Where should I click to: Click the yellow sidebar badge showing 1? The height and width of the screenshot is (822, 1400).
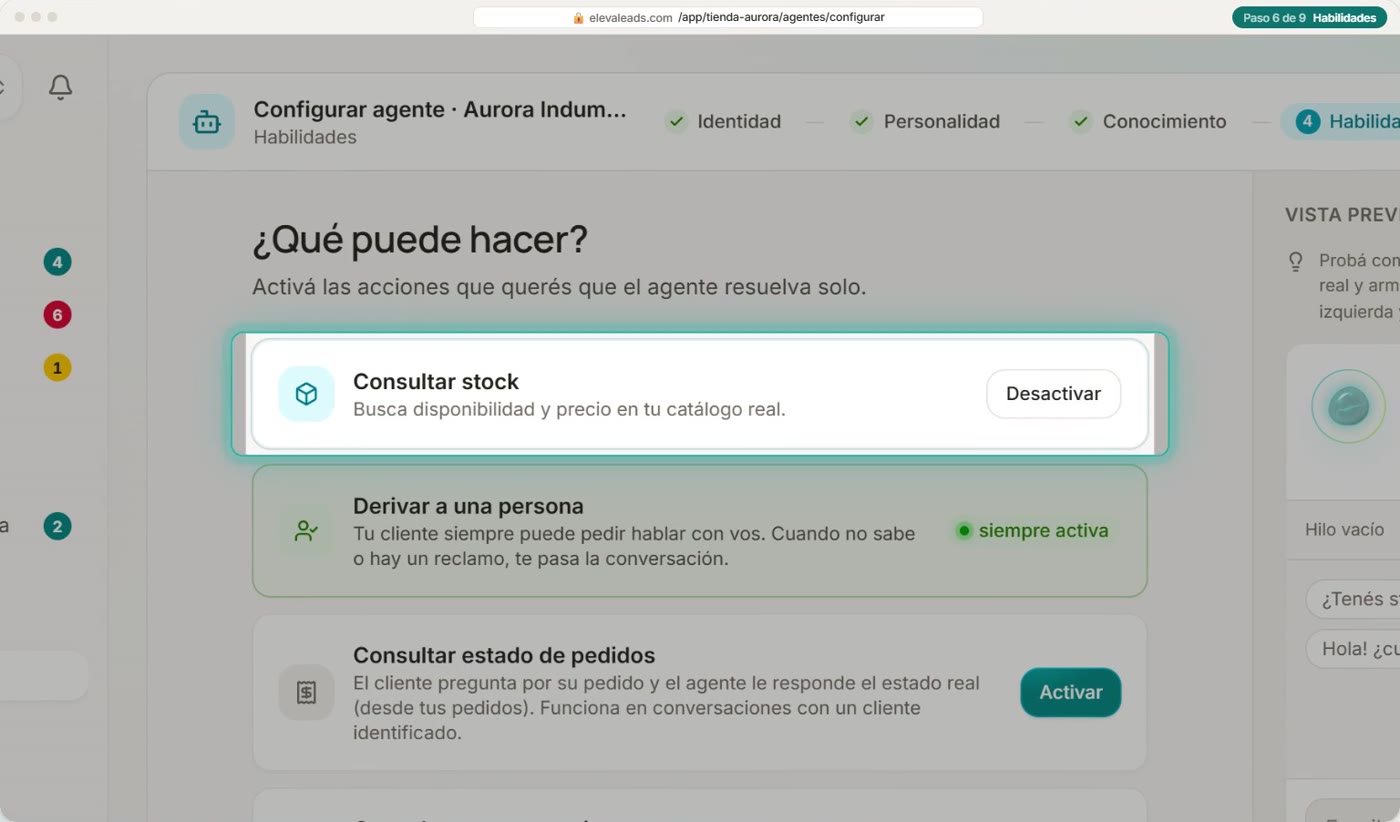pyautogui.click(x=57, y=368)
